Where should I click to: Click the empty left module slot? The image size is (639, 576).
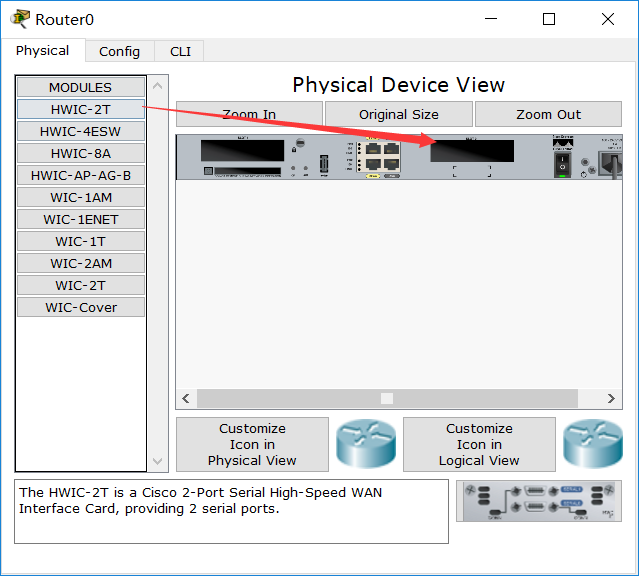[x=242, y=150]
